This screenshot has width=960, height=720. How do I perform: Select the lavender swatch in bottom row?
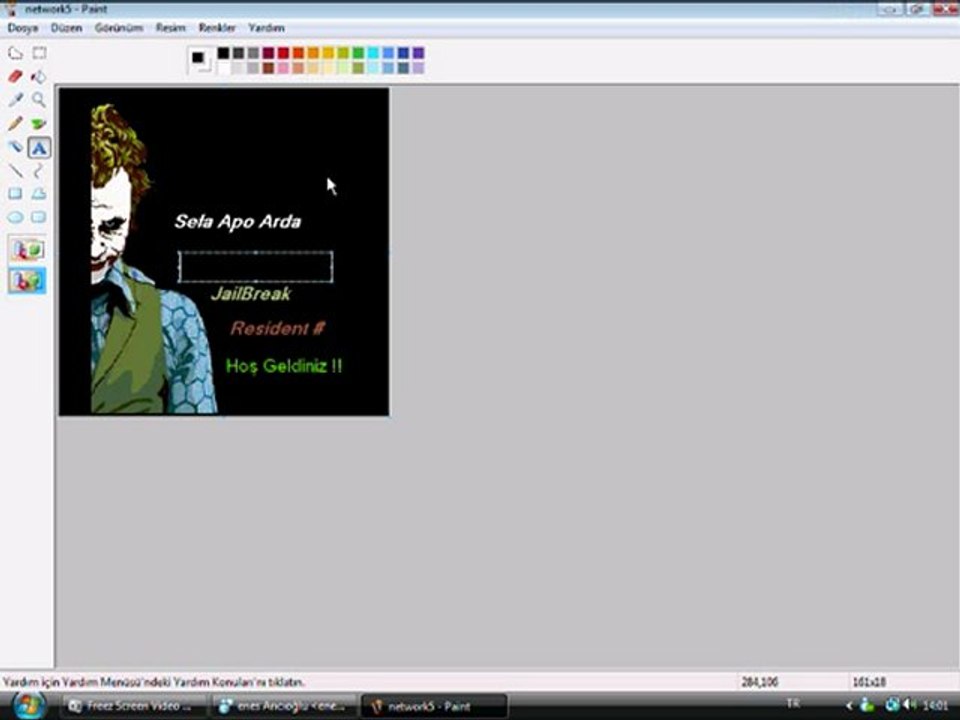tap(418, 68)
